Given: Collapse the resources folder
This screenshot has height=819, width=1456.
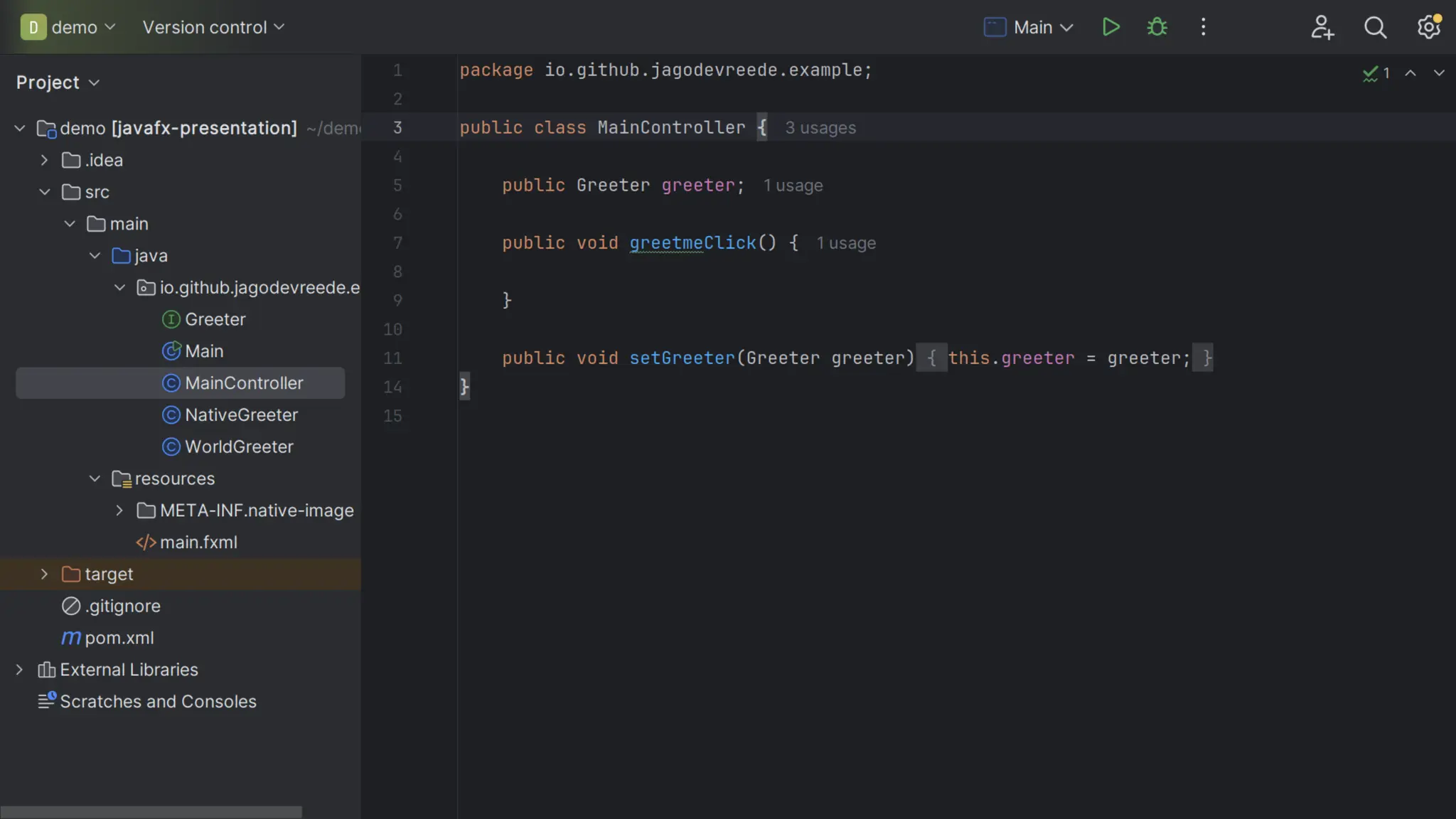Looking at the screenshot, I should [95, 478].
